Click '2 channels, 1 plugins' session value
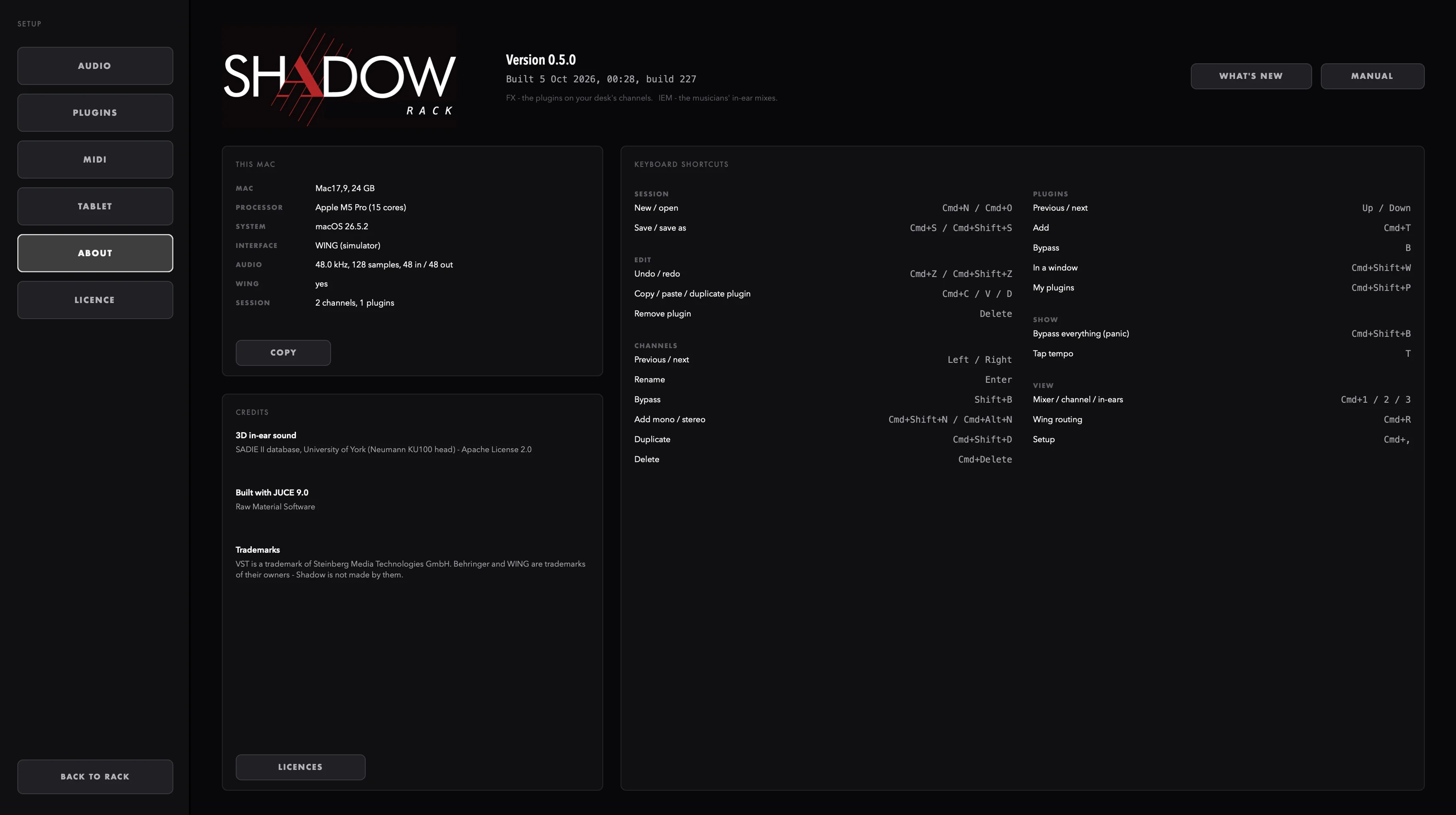The image size is (1456, 815). point(354,303)
